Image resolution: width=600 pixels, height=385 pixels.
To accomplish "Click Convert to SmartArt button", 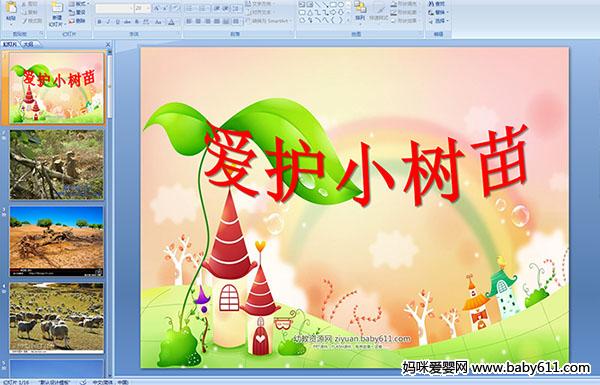I will pos(269,21).
